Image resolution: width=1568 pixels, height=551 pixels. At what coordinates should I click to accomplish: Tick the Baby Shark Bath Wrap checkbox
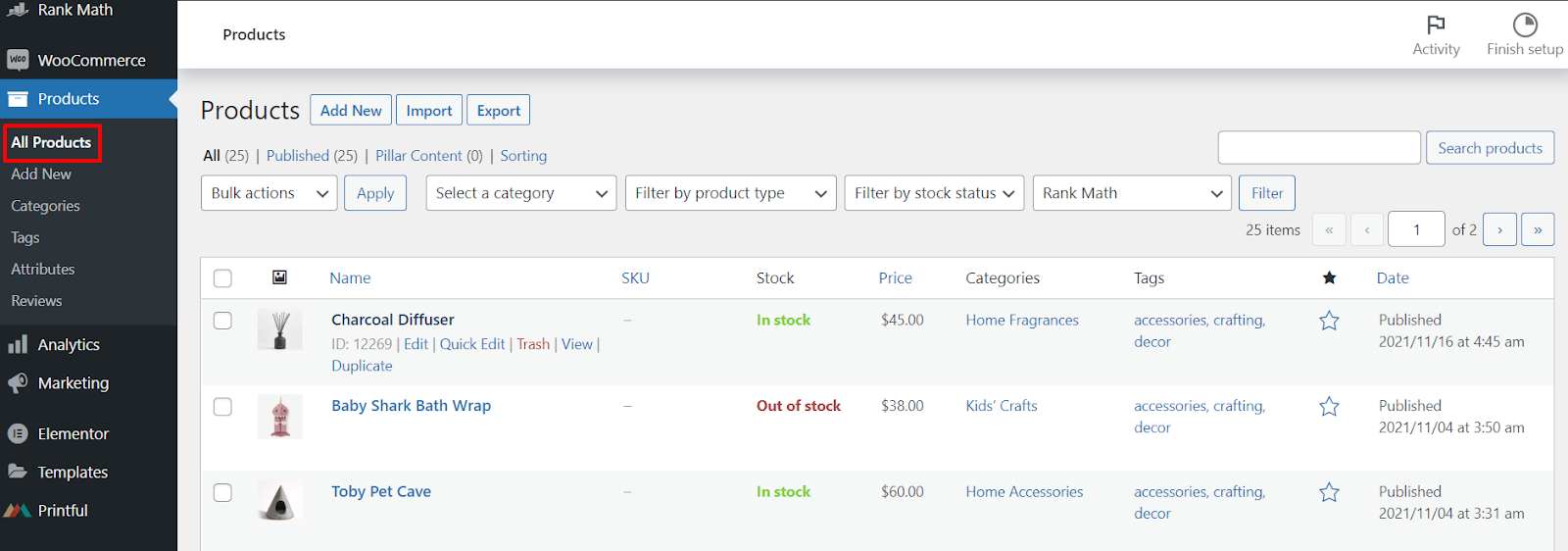click(222, 407)
